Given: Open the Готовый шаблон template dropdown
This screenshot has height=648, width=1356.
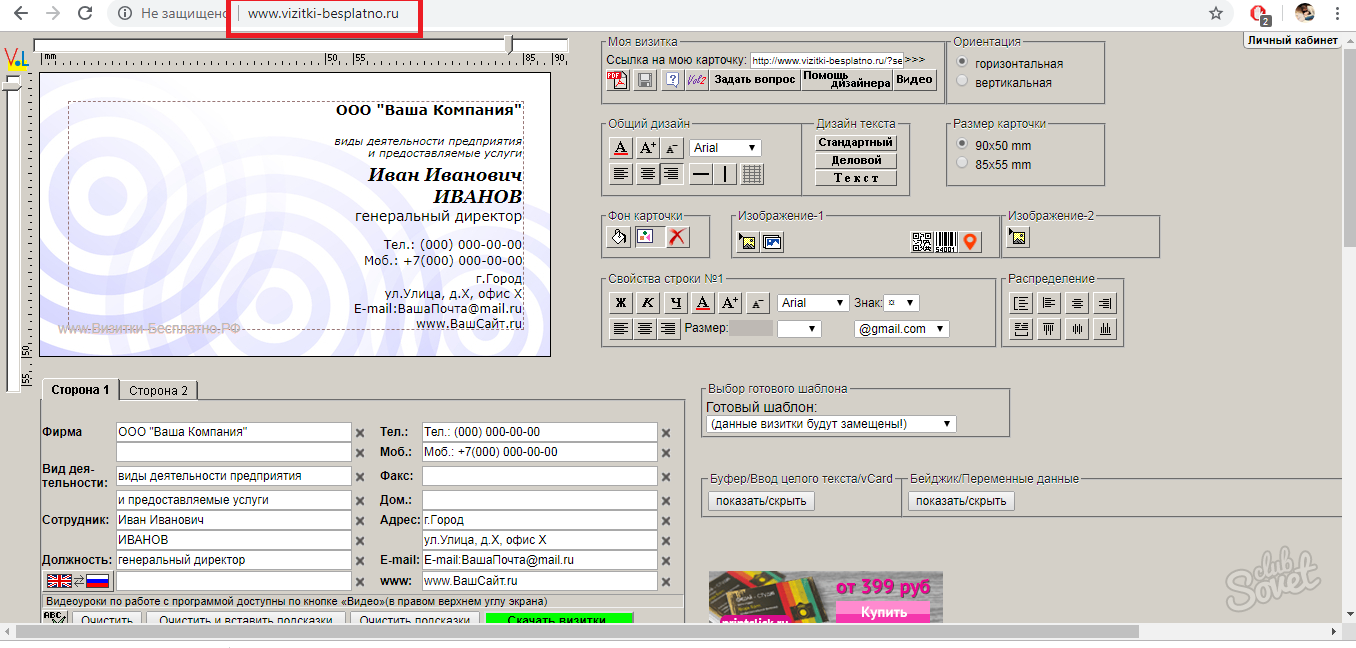Looking at the screenshot, I should click(830, 424).
